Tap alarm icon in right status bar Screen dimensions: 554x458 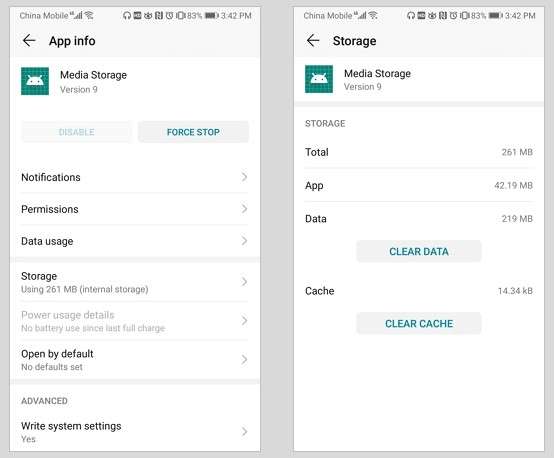453,16
